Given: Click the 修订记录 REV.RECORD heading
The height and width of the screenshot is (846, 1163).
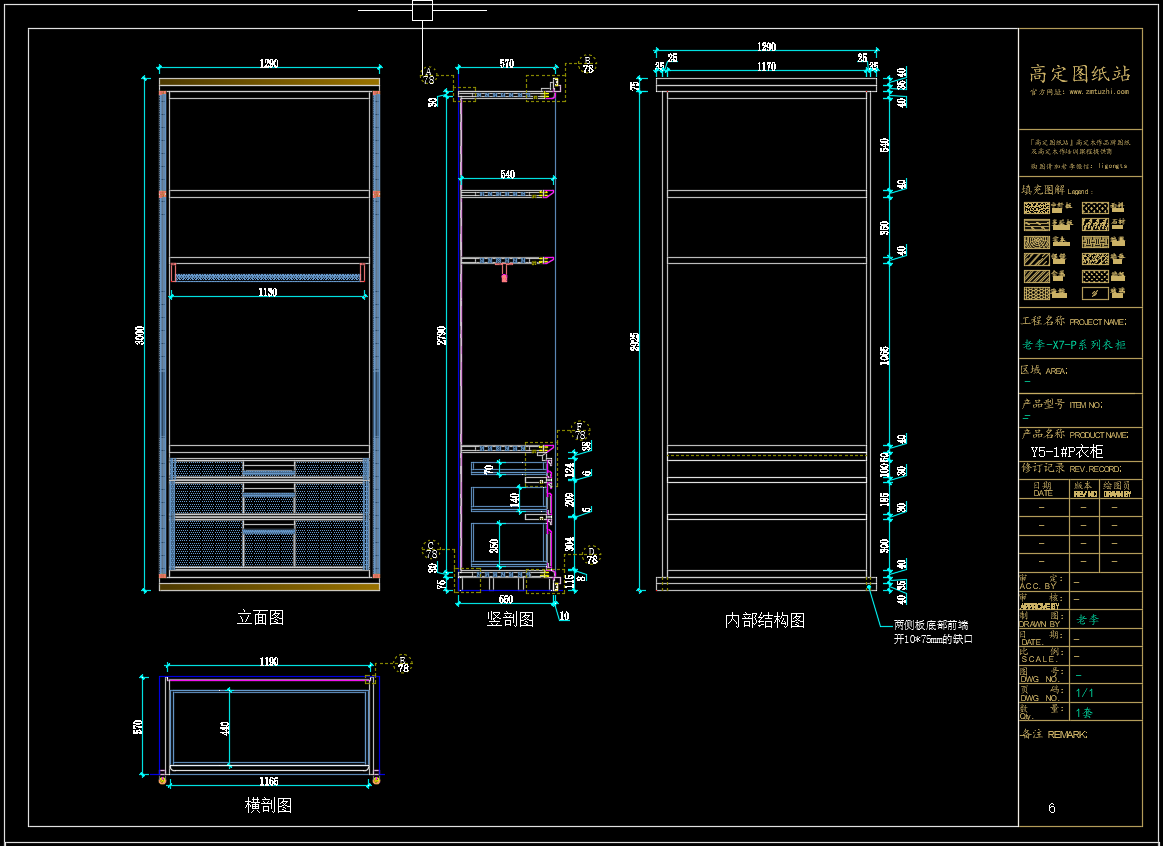Looking at the screenshot, I should point(1071,469).
